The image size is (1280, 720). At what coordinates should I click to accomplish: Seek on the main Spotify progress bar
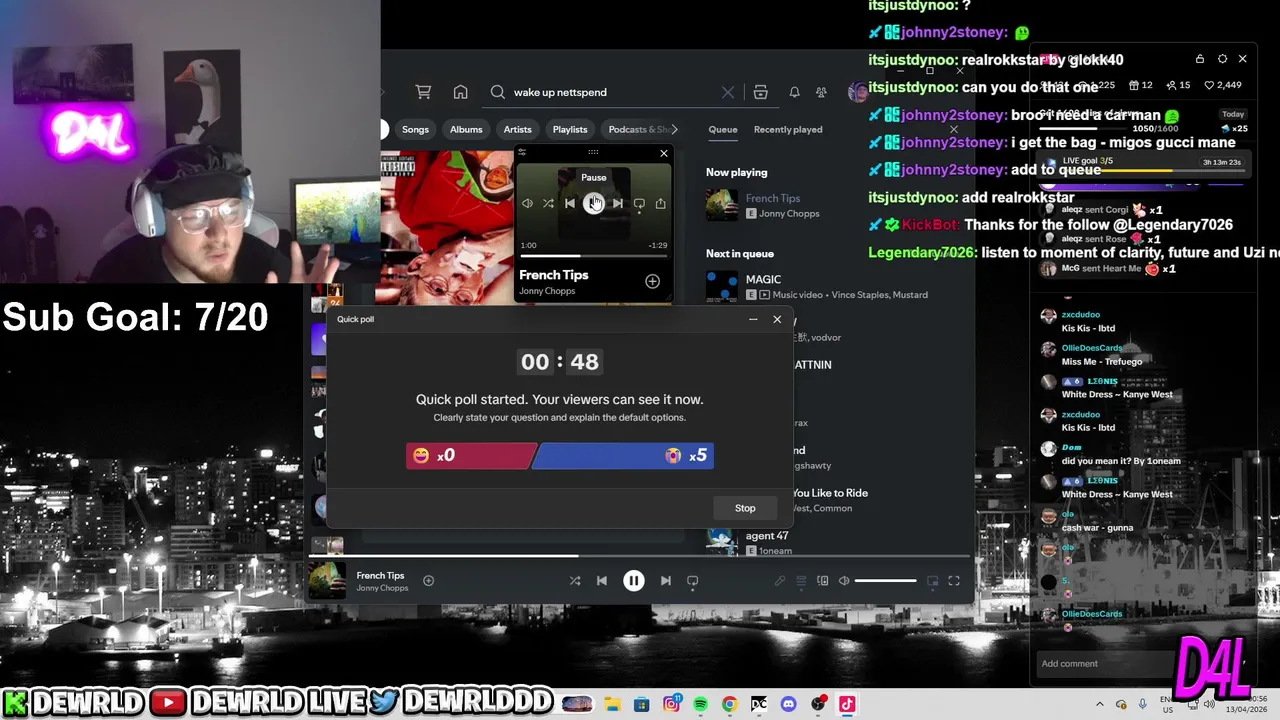[x=638, y=556]
